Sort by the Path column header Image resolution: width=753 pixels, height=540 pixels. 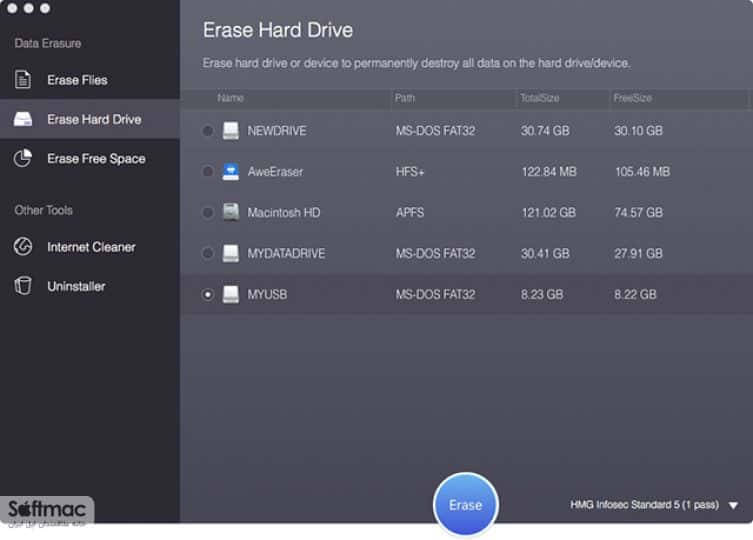405,98
